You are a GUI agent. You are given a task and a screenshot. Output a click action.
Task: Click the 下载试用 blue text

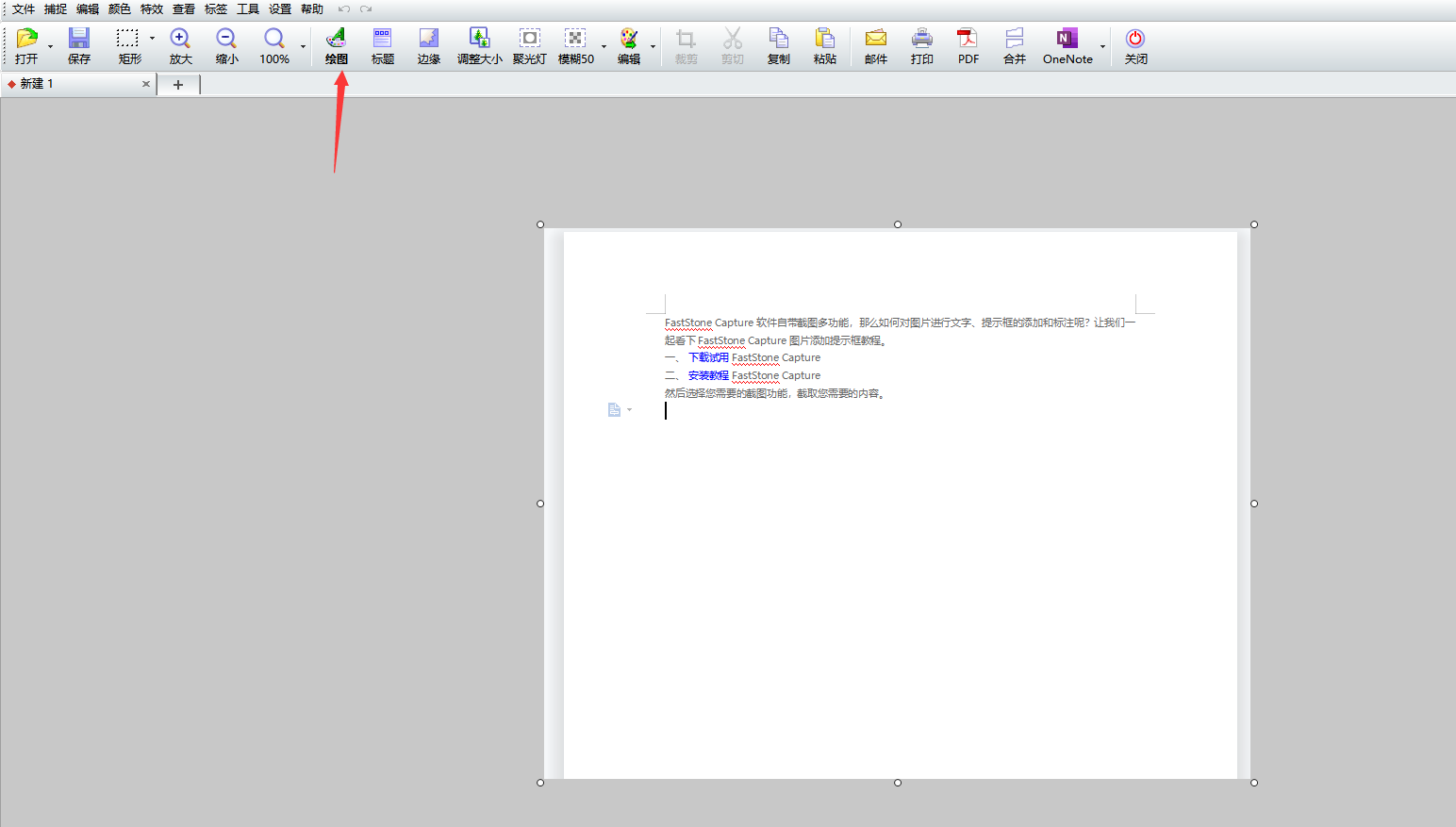[708, 358]
